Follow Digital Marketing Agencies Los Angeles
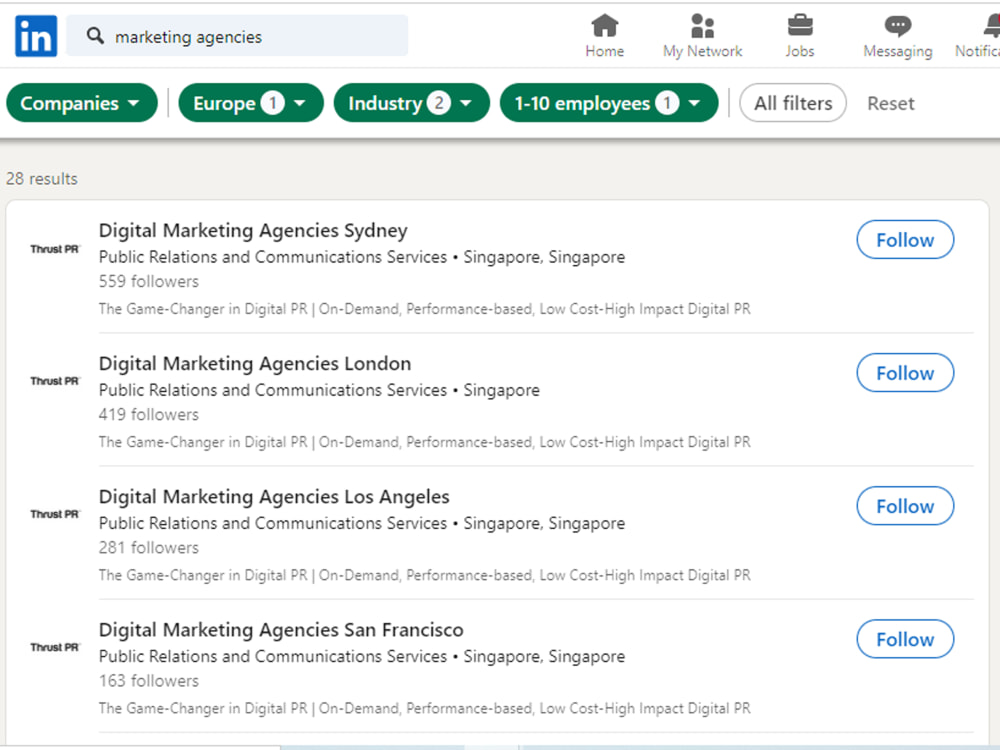 pos(905,506)
